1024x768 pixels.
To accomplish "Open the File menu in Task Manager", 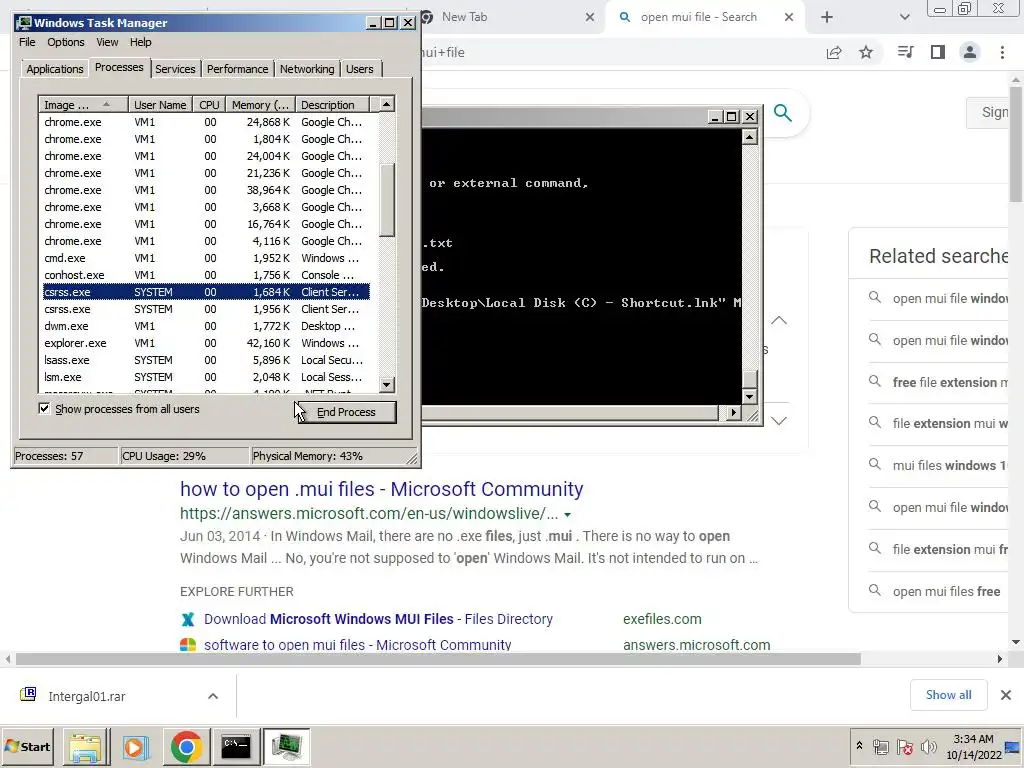I will click(x=27, y=42).
